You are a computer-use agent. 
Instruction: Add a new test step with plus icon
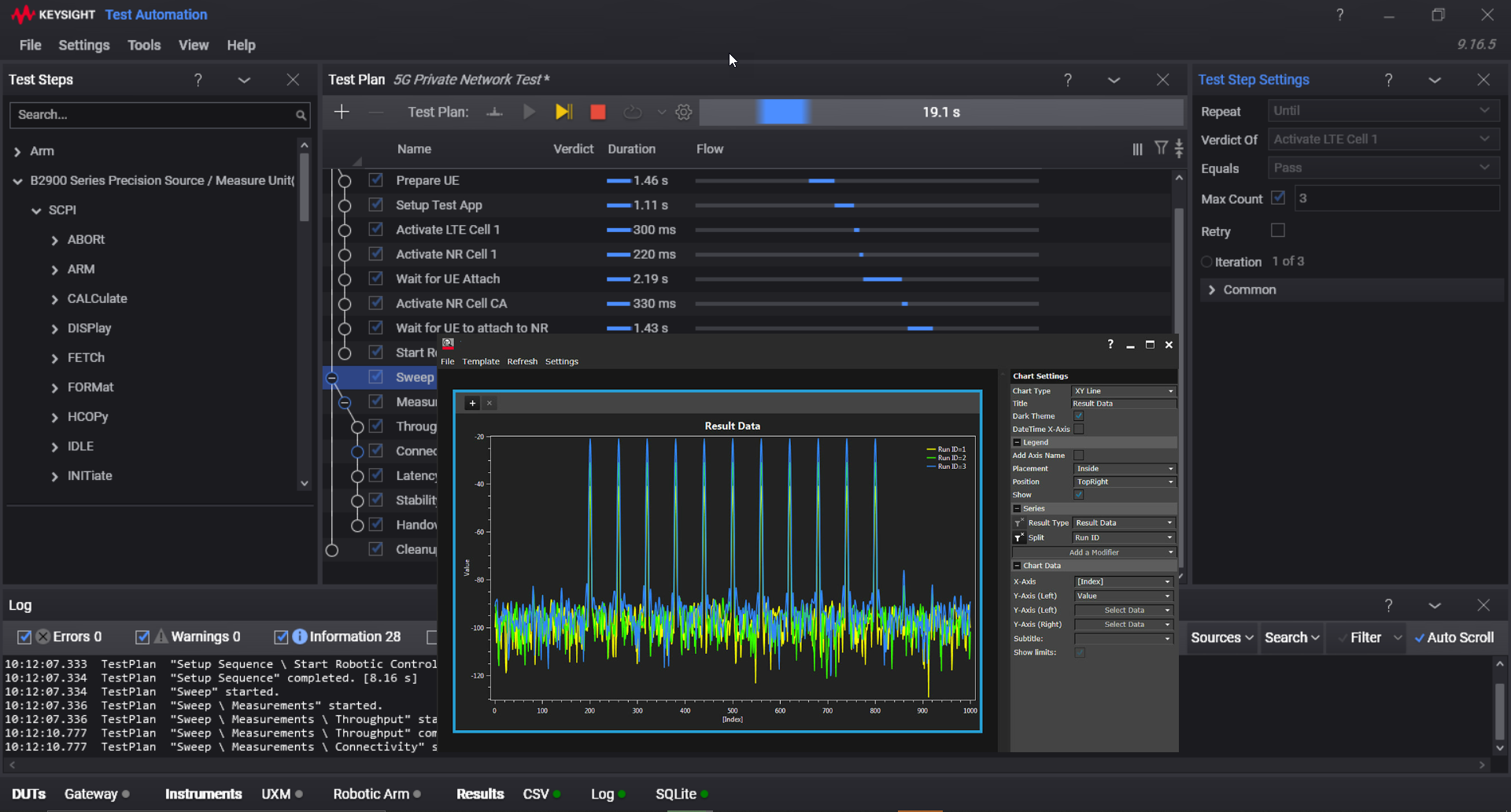pyautogui.click(x=342, y=112)
